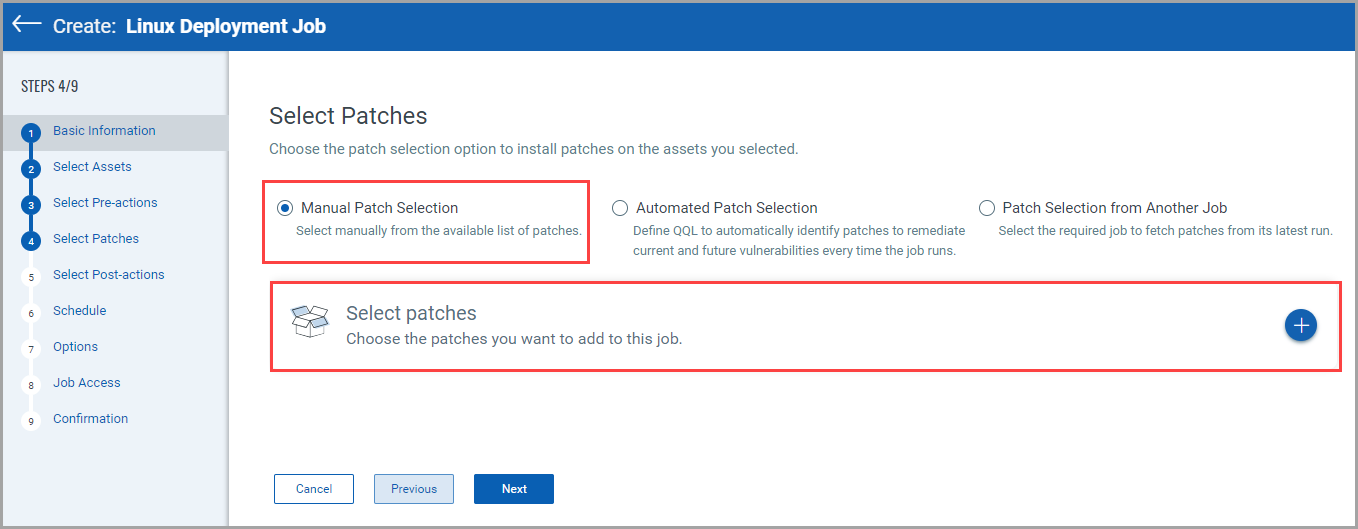1358x529 pixels.
Task: Click the Cancel button
Action: pyautogui.click(x=314, y=489)
